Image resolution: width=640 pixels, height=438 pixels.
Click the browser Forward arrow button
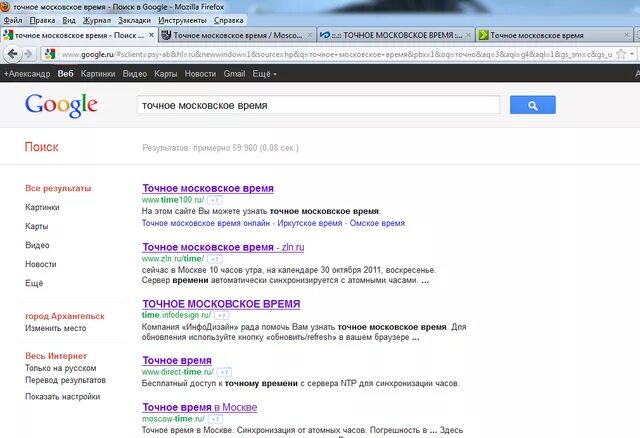(28, 53)
